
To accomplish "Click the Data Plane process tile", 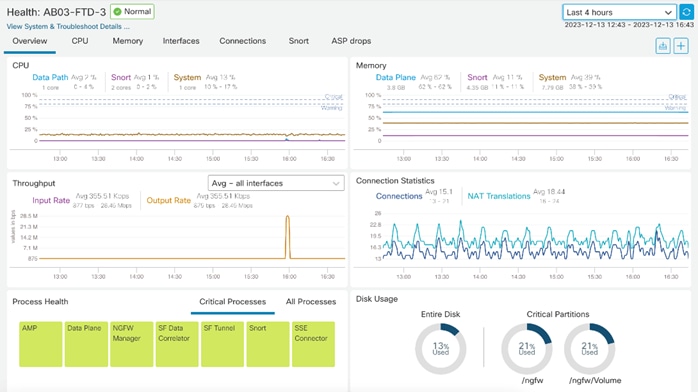I will [x=86, y=344].
